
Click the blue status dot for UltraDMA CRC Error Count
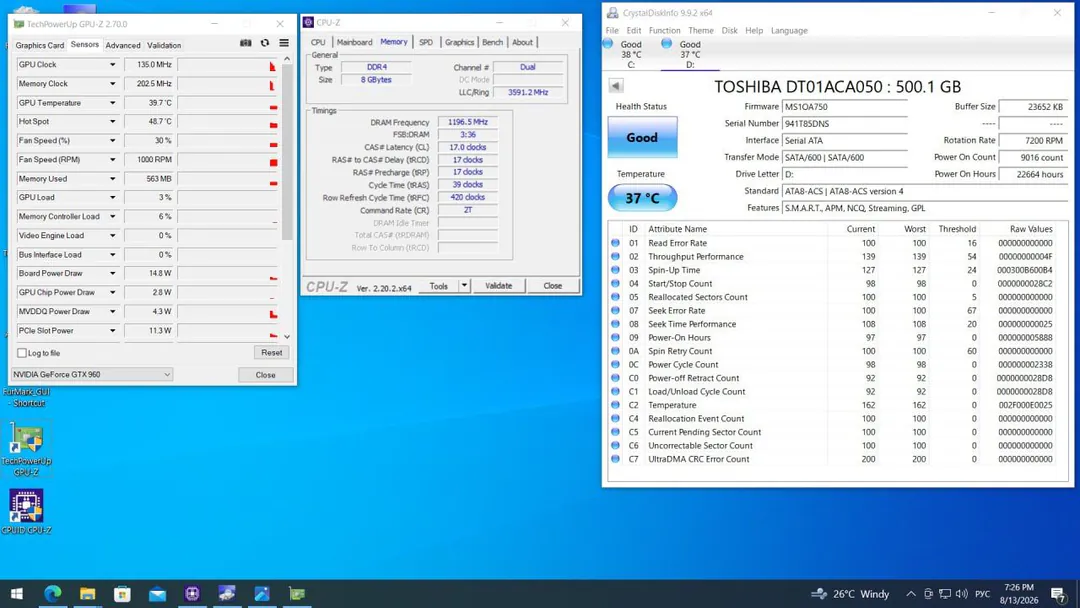(615, 459)
